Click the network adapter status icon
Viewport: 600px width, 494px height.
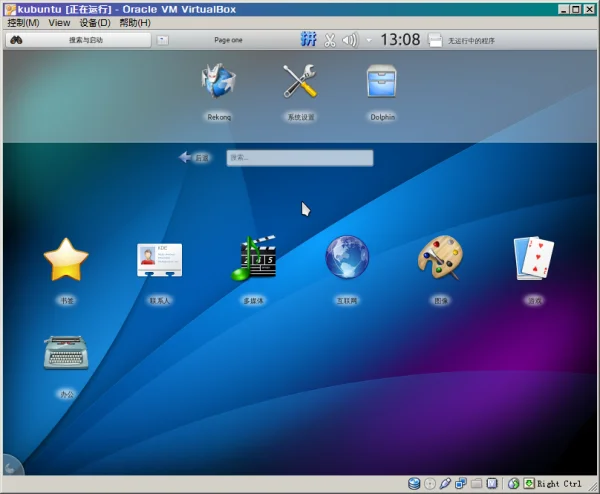(461, 484)
